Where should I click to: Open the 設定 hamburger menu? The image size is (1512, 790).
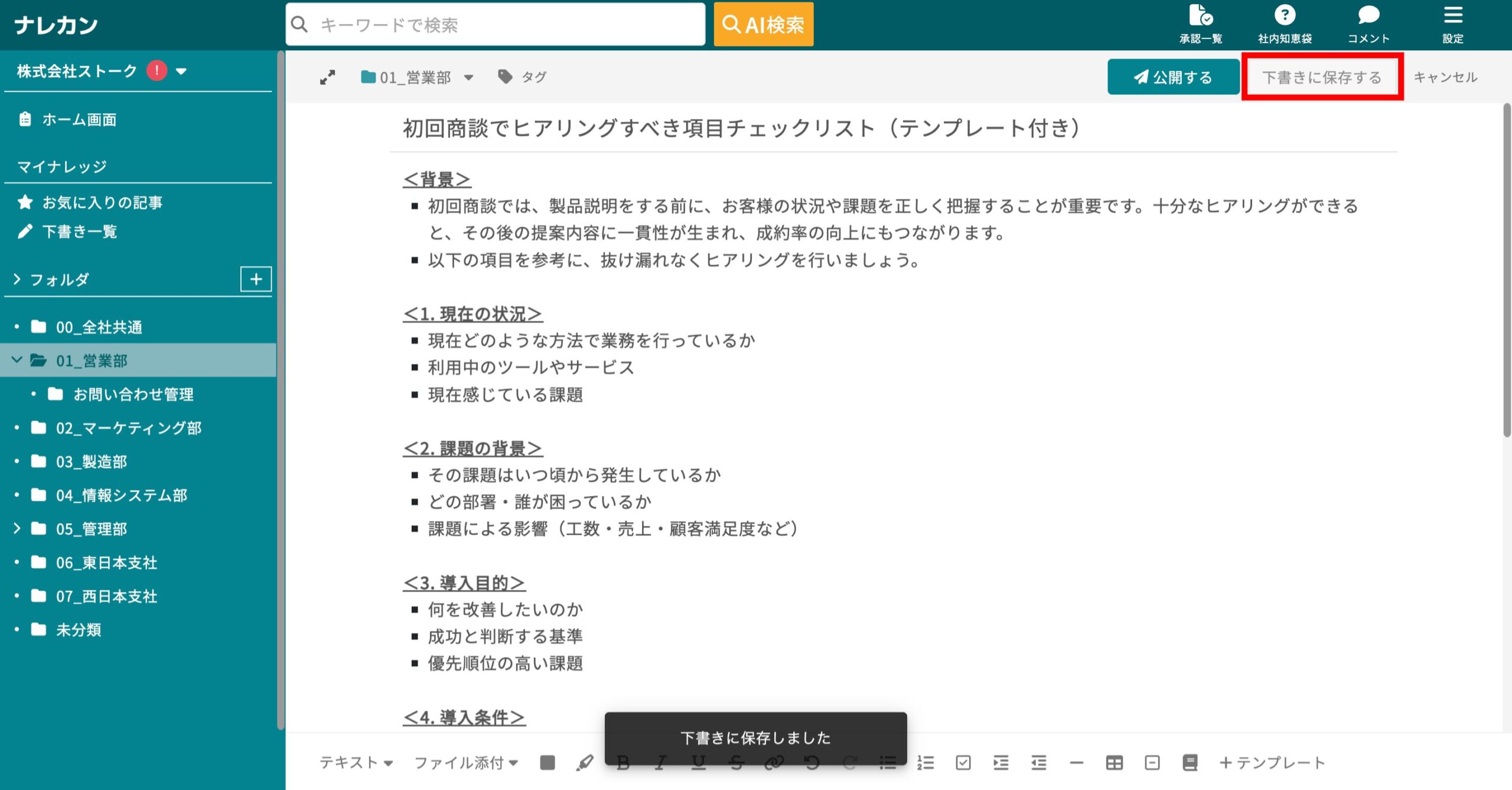coord(1453,24)
